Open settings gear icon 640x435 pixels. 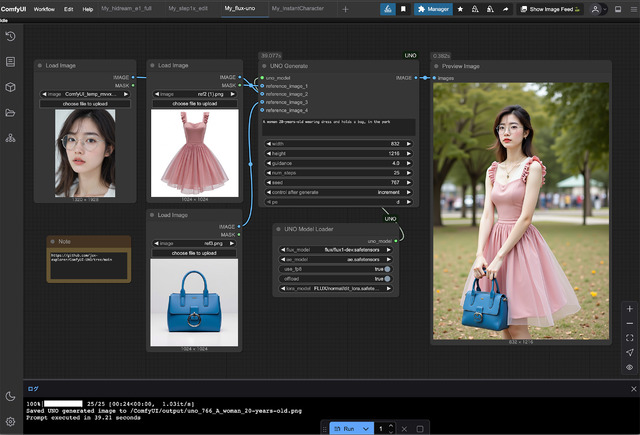(x=11, y=422)
